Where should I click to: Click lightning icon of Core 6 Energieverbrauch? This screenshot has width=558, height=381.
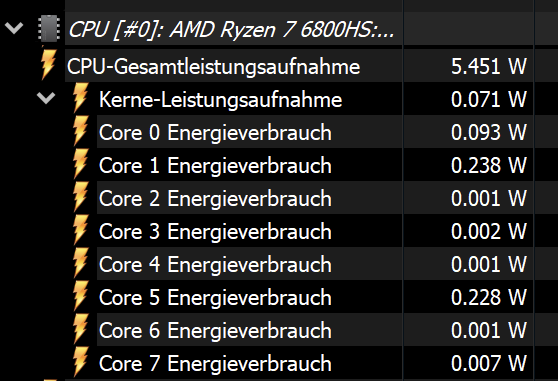pyautogui.click(x=80, y=329)
